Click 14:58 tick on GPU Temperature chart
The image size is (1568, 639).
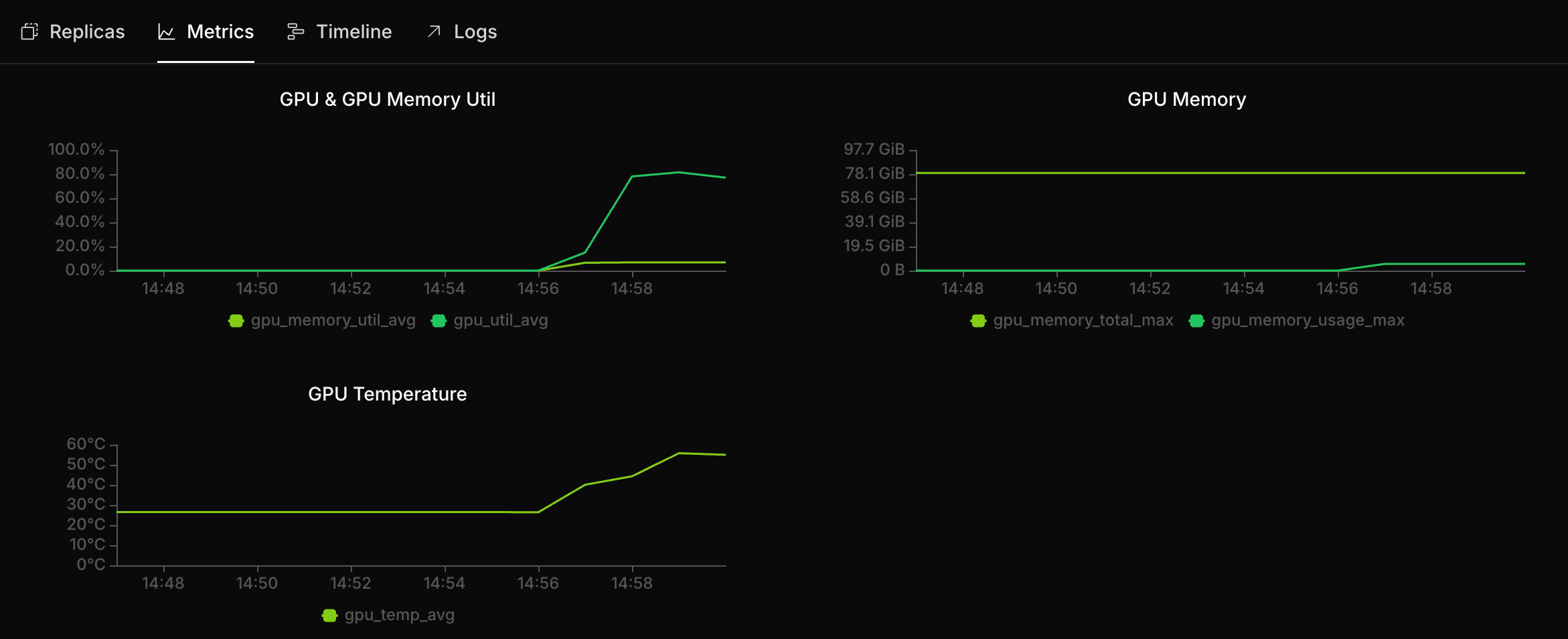point(631,583)
